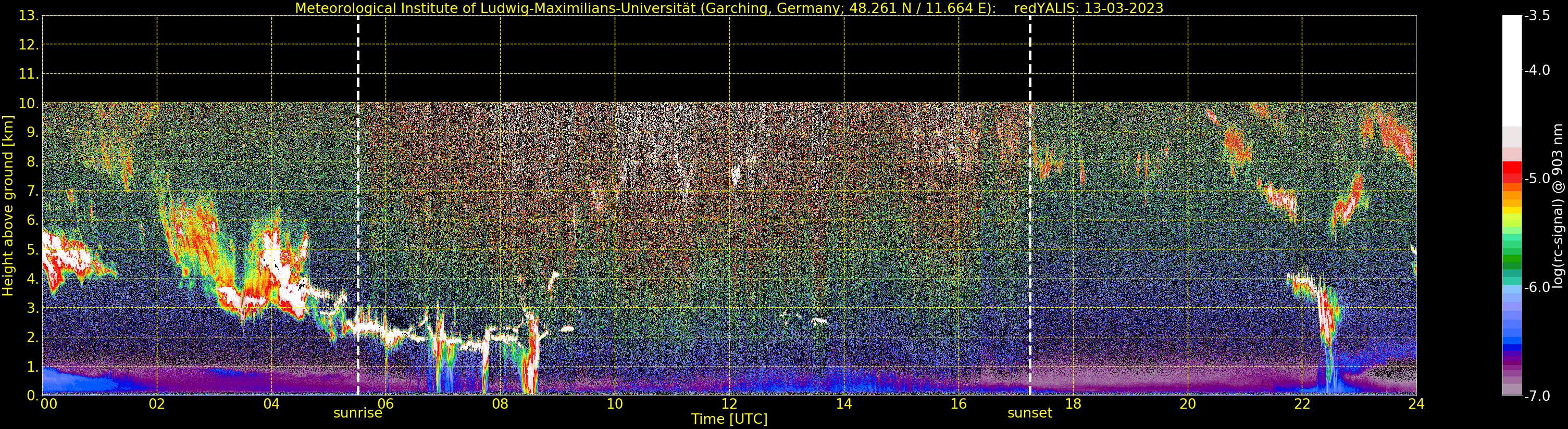Click the time axis tick label '12'

[x=729, y=404]
